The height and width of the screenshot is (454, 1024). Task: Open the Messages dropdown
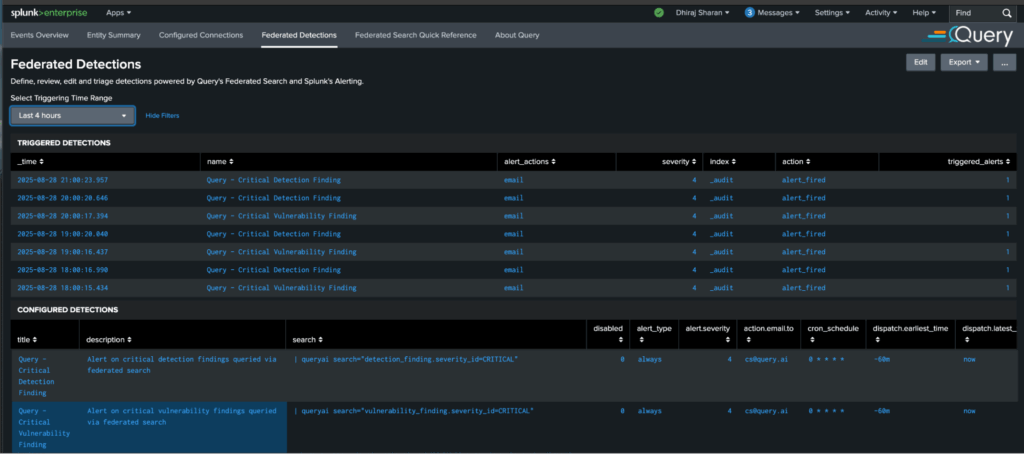tap(778, 12)
